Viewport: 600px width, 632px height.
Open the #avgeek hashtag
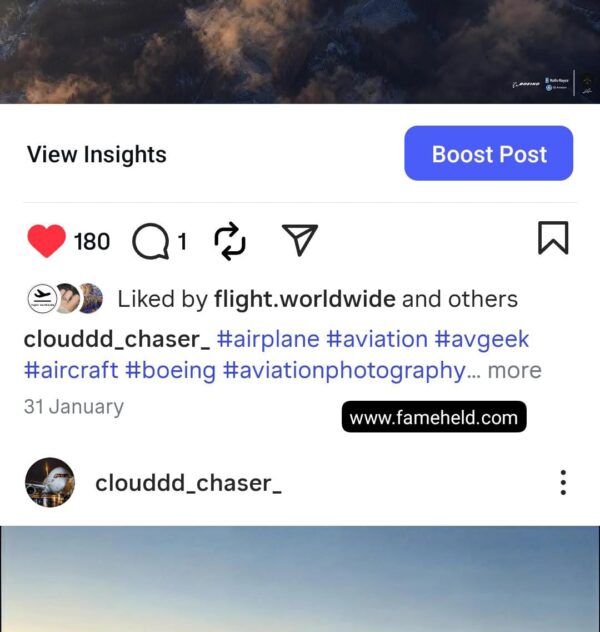coord(482,339)
